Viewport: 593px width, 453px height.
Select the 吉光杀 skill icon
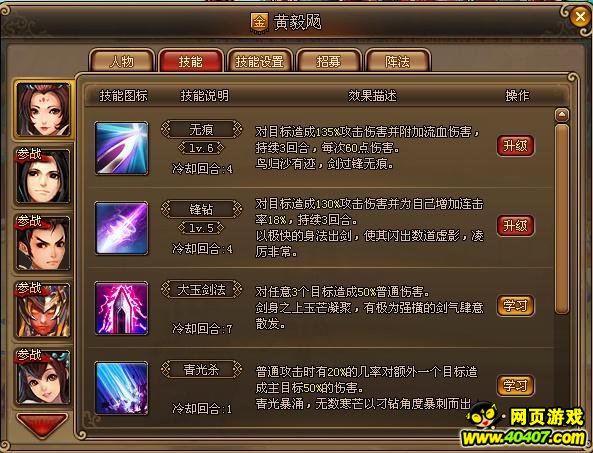(121, 388)
